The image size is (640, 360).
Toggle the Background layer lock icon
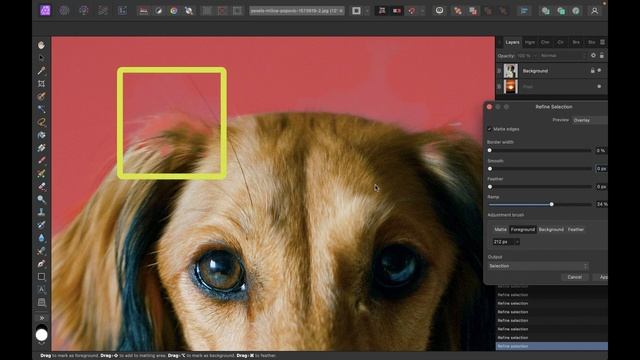tap(592, 71)
